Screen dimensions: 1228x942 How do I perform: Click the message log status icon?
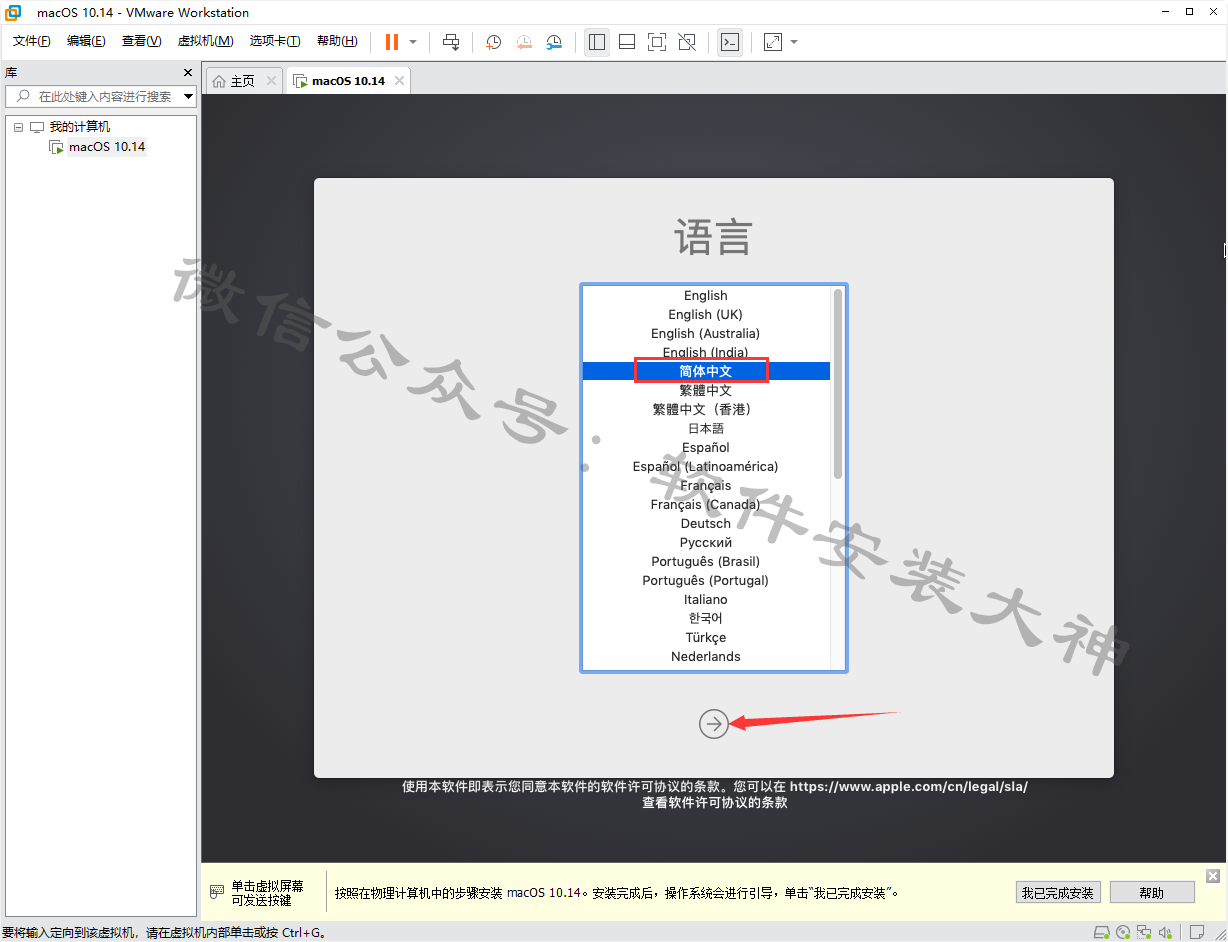tap(1196, 932)
